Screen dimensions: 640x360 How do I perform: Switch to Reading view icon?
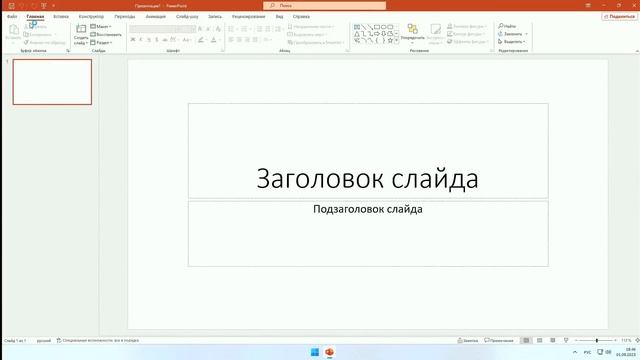tap(553, 340)
